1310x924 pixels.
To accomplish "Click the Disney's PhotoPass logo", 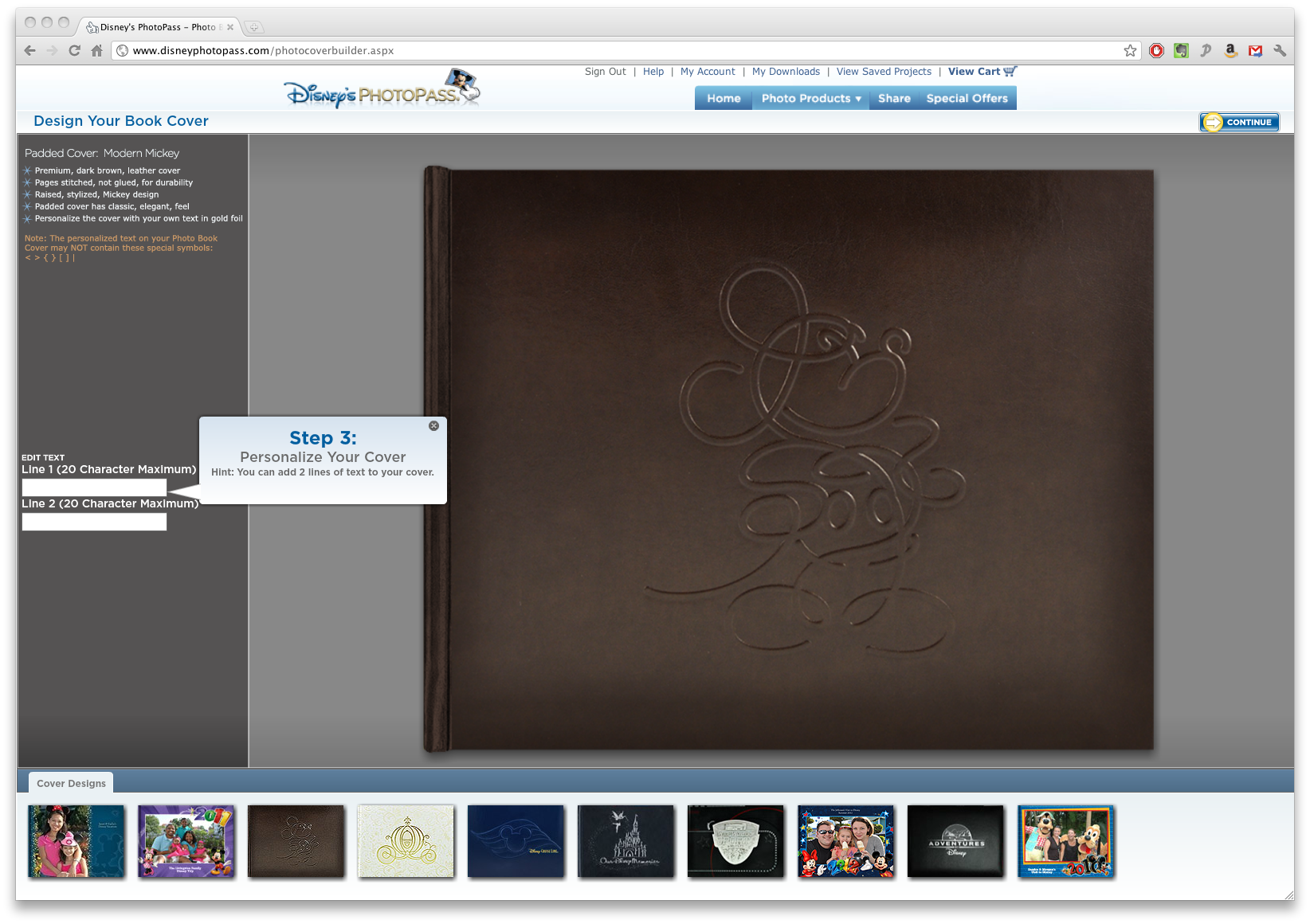I will pyautogui.click(x=382, y=89).
